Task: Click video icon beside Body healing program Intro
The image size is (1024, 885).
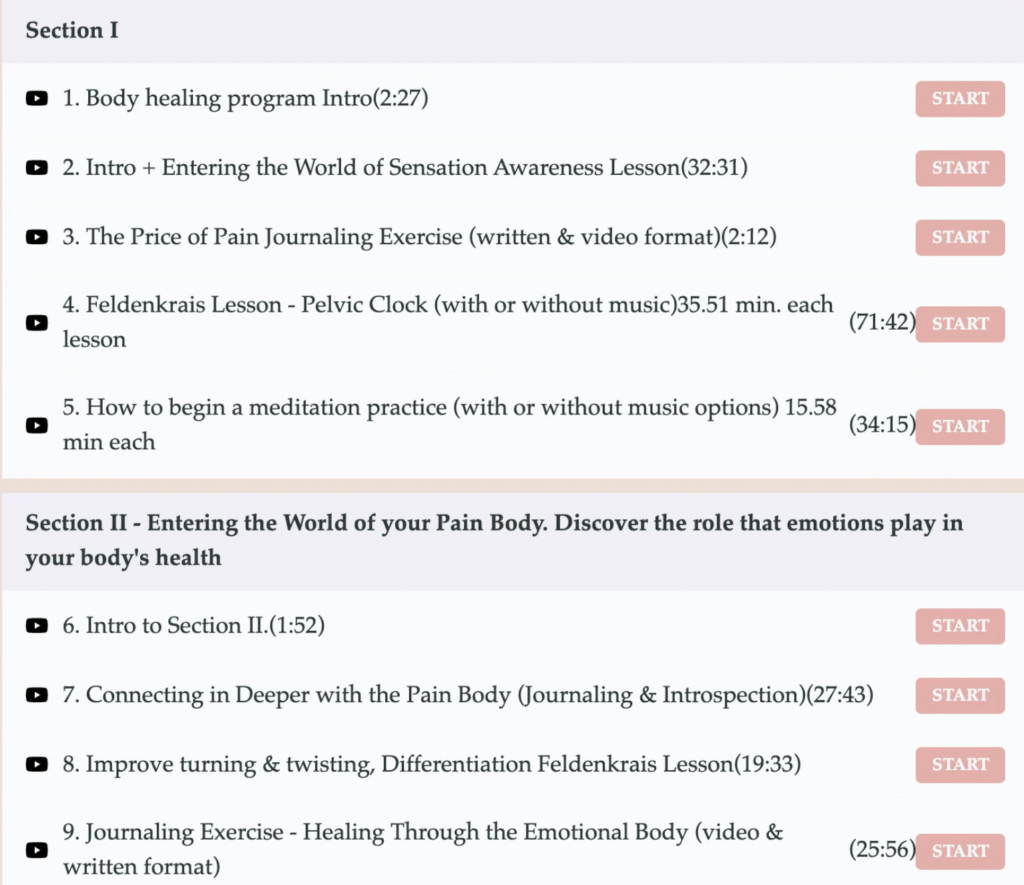Action: coord(36,99)
